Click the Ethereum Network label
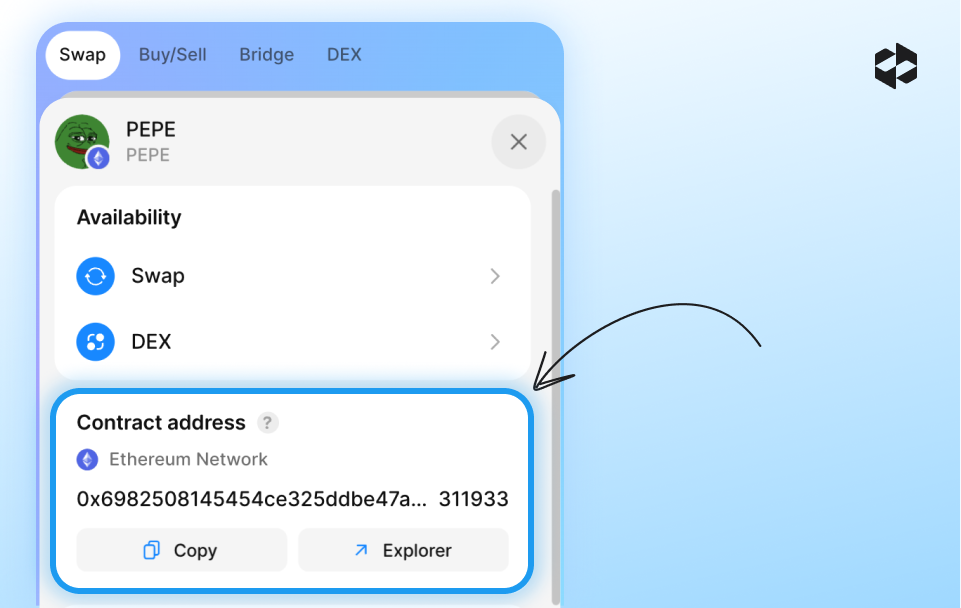 point(188,459)
